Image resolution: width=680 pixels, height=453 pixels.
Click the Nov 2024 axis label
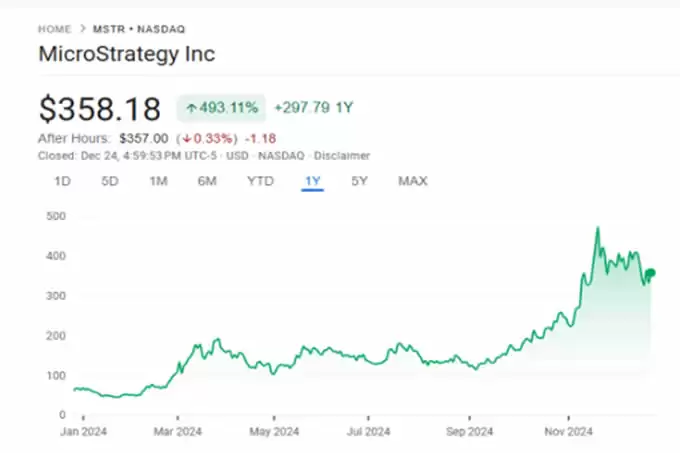click(568, 432)
